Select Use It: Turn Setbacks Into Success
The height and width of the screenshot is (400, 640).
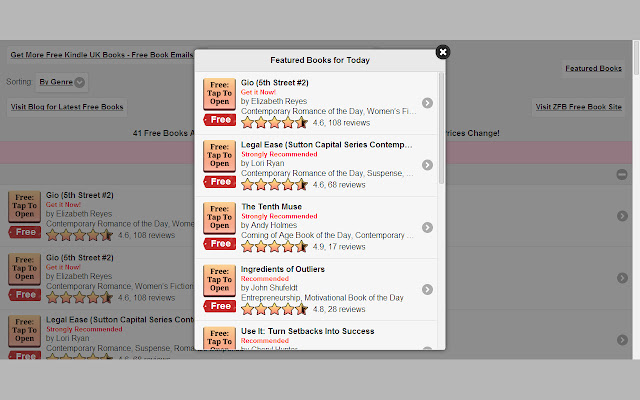pyautogui.click(x=308, y=331)
